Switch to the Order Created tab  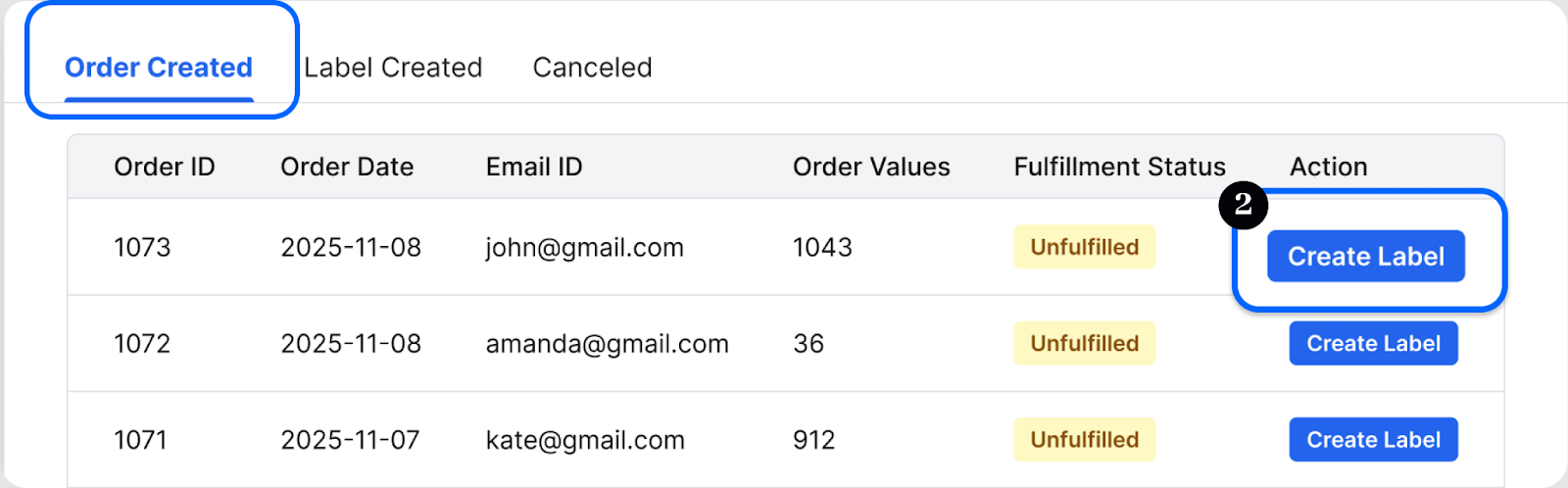(159, 68)
